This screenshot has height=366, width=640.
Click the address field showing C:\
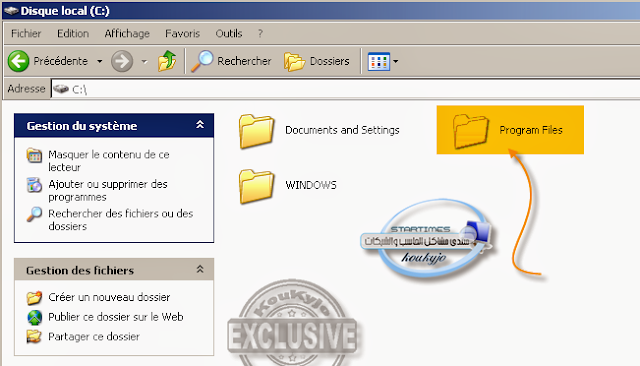345,89
